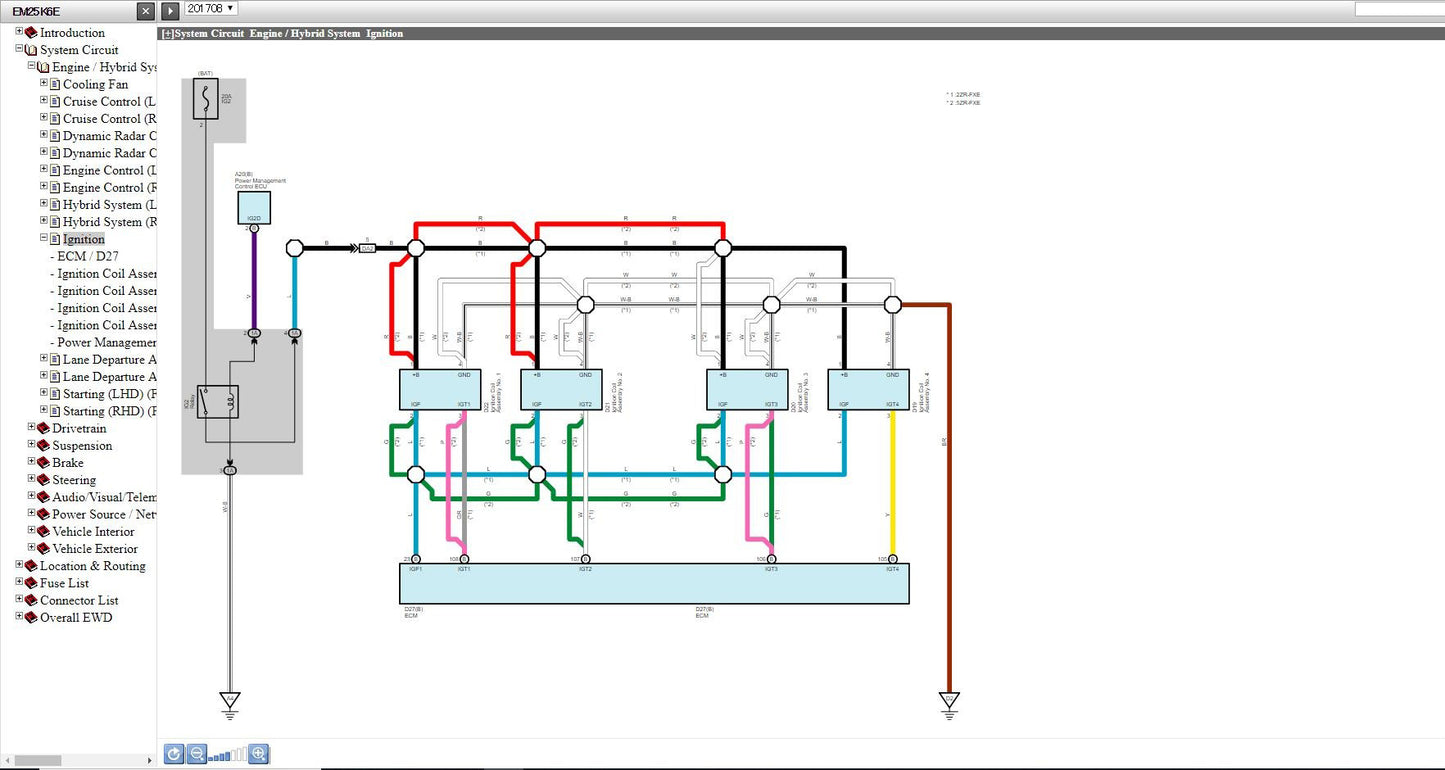Expand the Drivetrain section
This screenshot has height=770, width=1445.
click(x=31, y=428)
